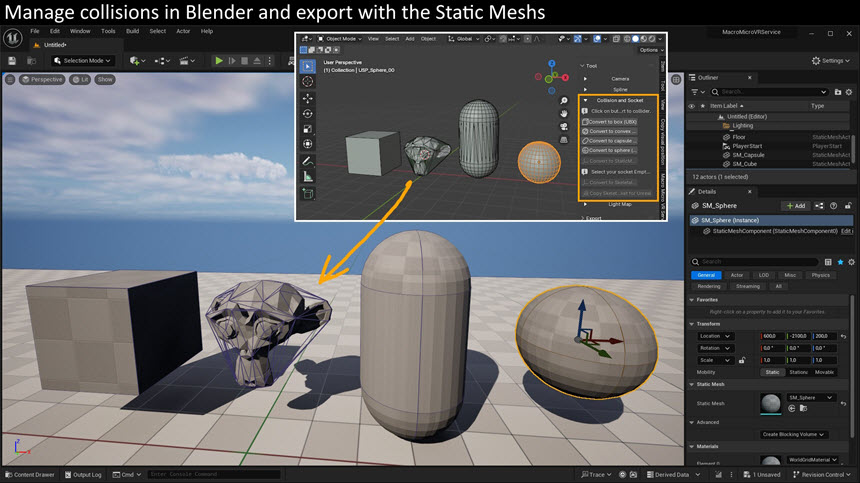
Task: Open the play options three-dot menu
Action: [269, 61]
